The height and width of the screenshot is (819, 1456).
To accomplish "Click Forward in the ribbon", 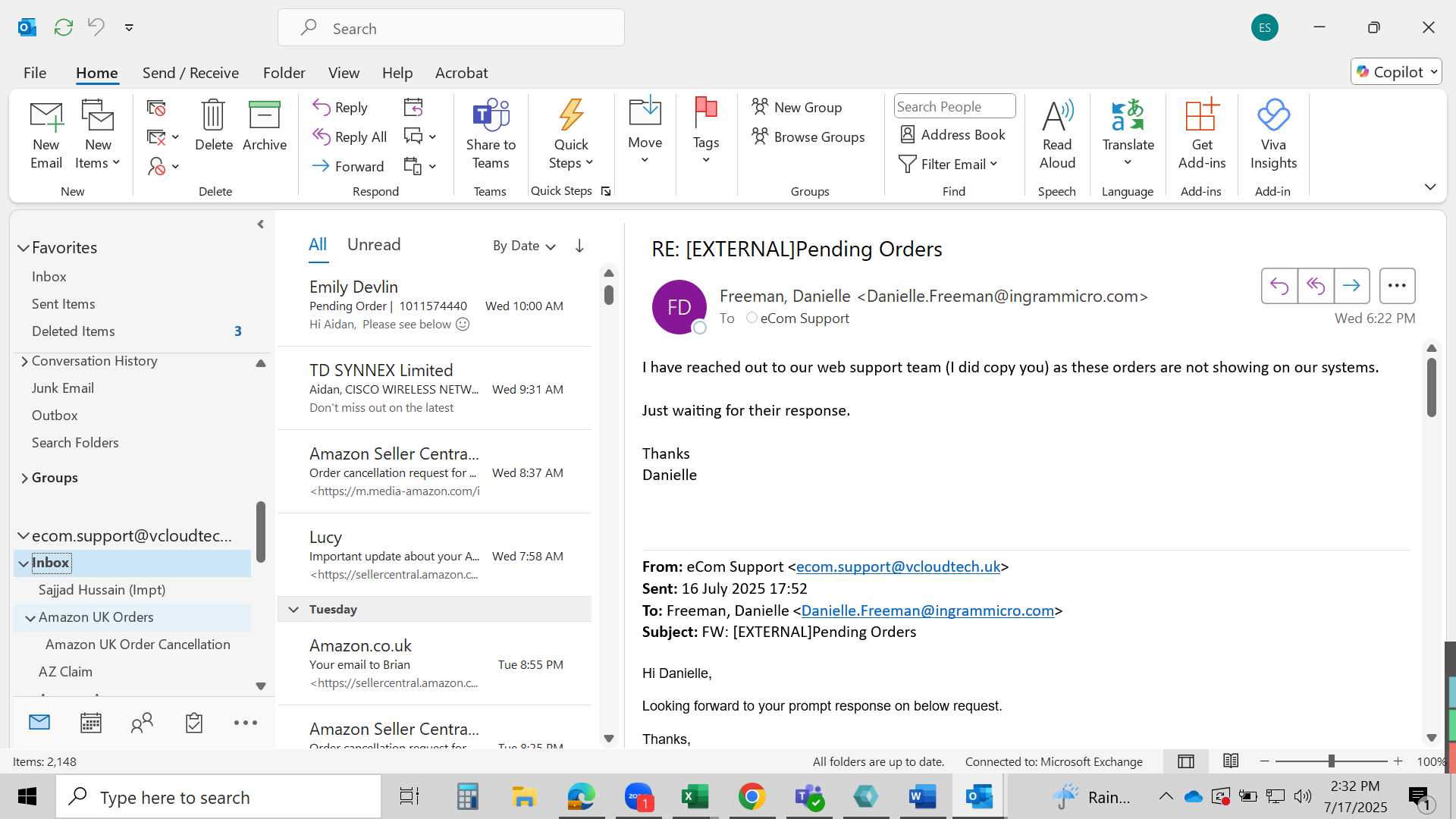I will point(349,167).
